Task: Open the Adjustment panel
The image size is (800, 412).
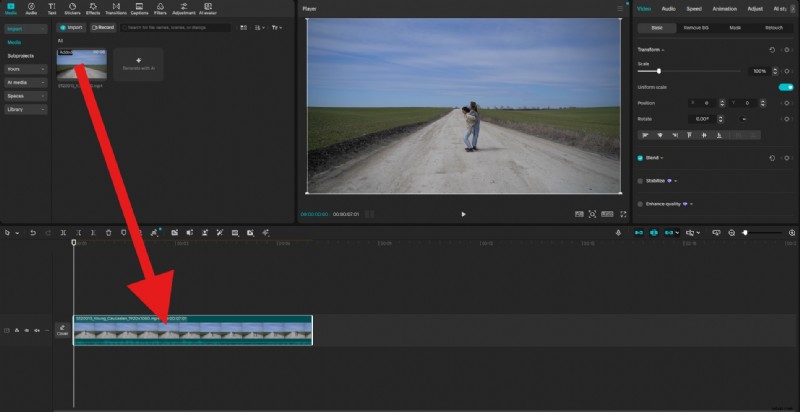Action: 184,8
